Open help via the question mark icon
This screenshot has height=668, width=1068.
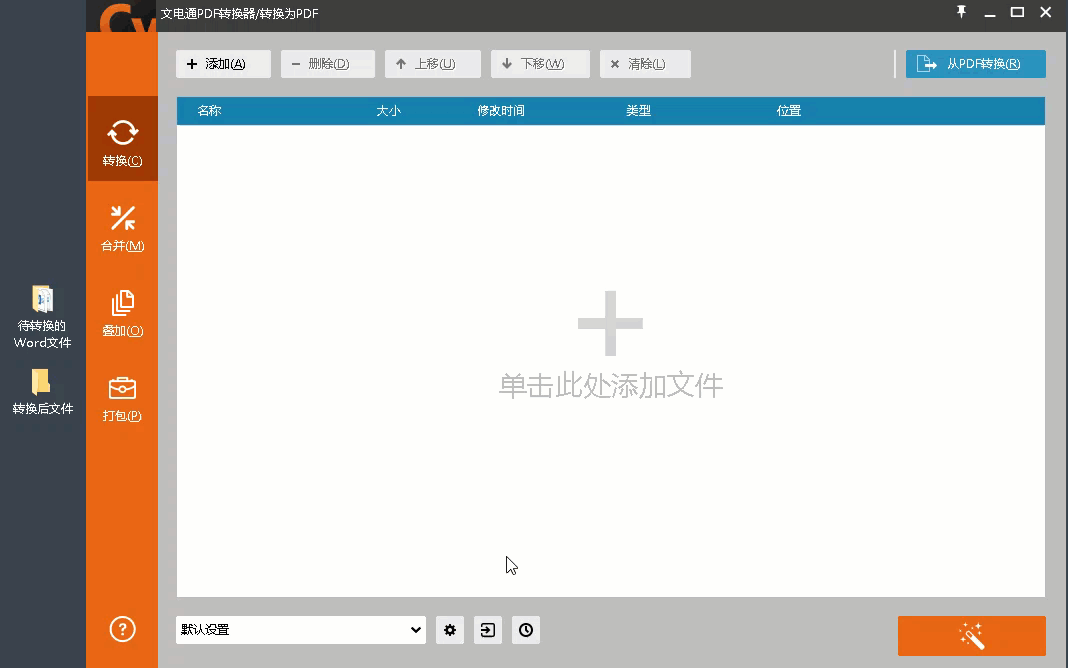click(x=122, y=629)
